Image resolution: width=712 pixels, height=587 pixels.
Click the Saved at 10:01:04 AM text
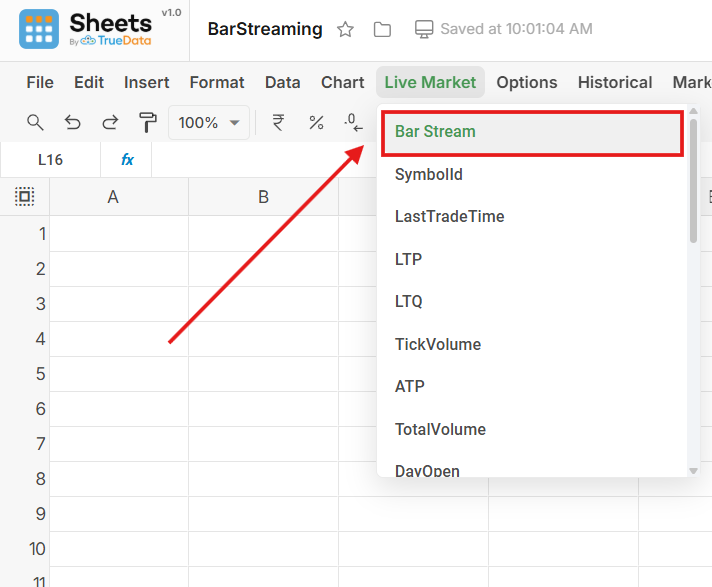point(516,29)
